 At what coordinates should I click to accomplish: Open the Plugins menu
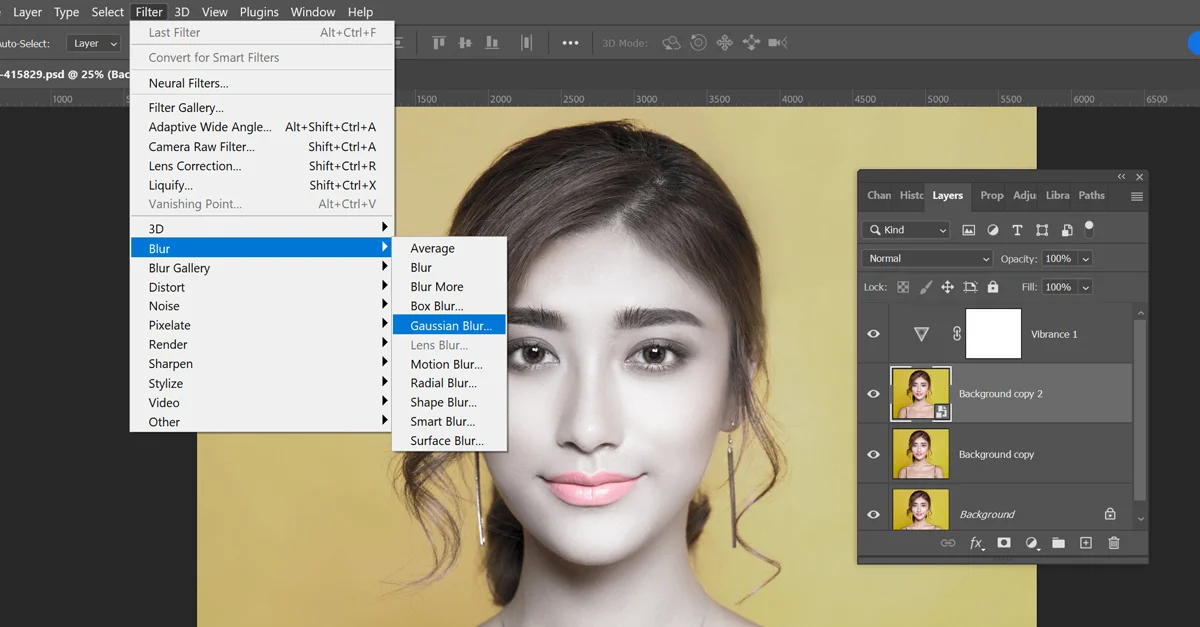click(x=259, y=12)
